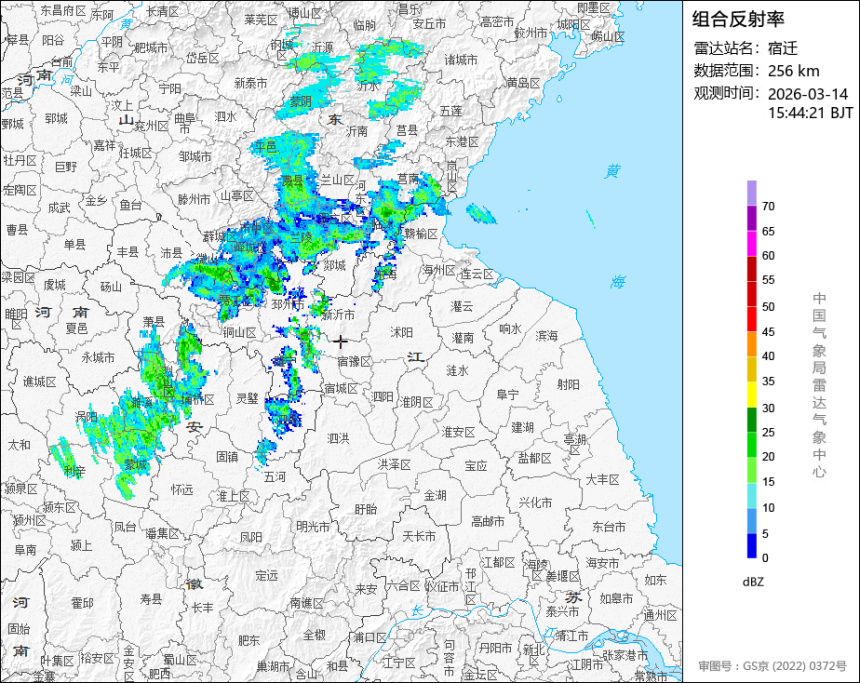
Task: Click the 阜宁 map label
Action: coord(507,394)
